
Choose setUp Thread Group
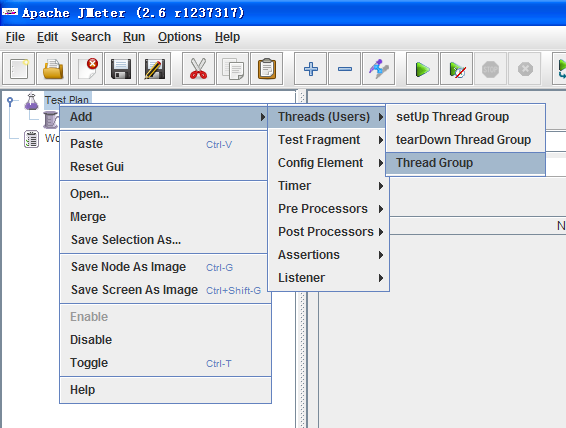465,117
